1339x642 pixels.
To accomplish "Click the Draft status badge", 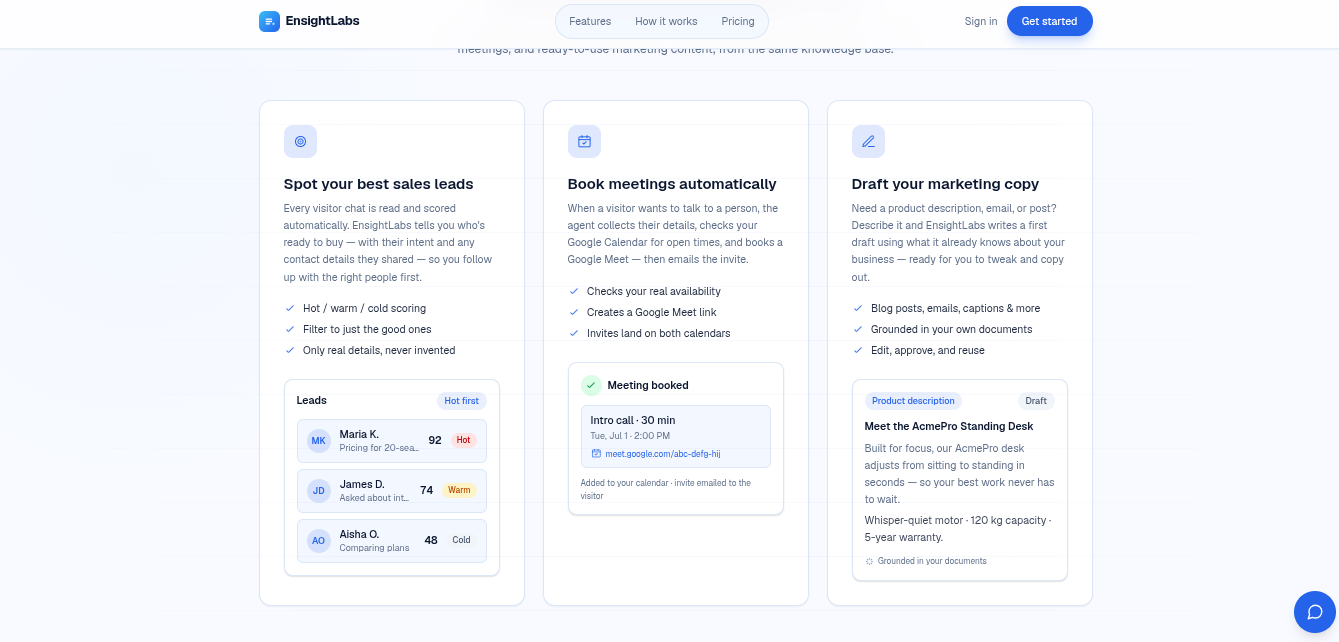I will pos(1036,401).
